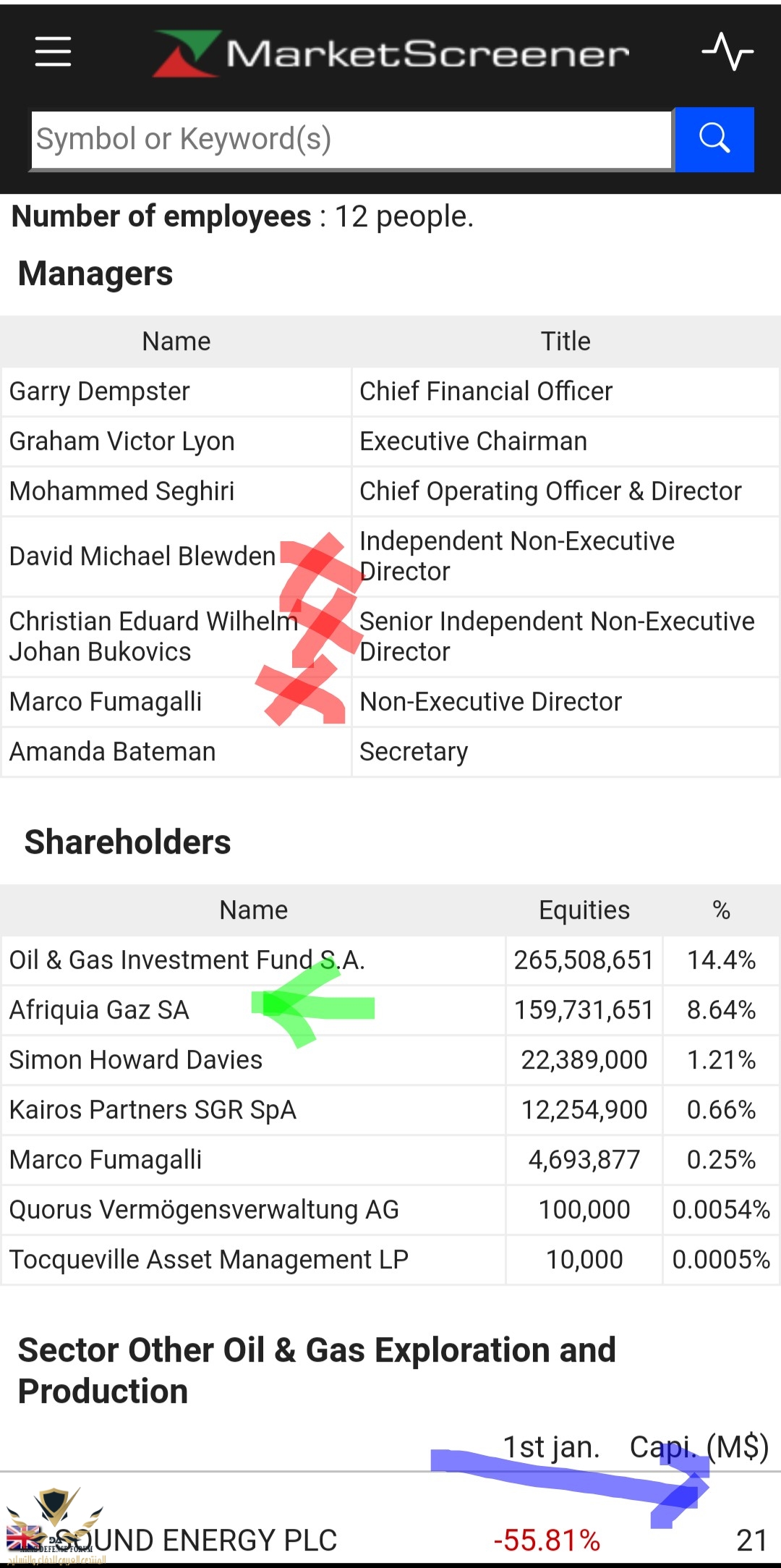This screenshot has height=1568, width=781.
Task: Click Tocqueville Asset Management LP
Action: click(x=209, y=1260)
